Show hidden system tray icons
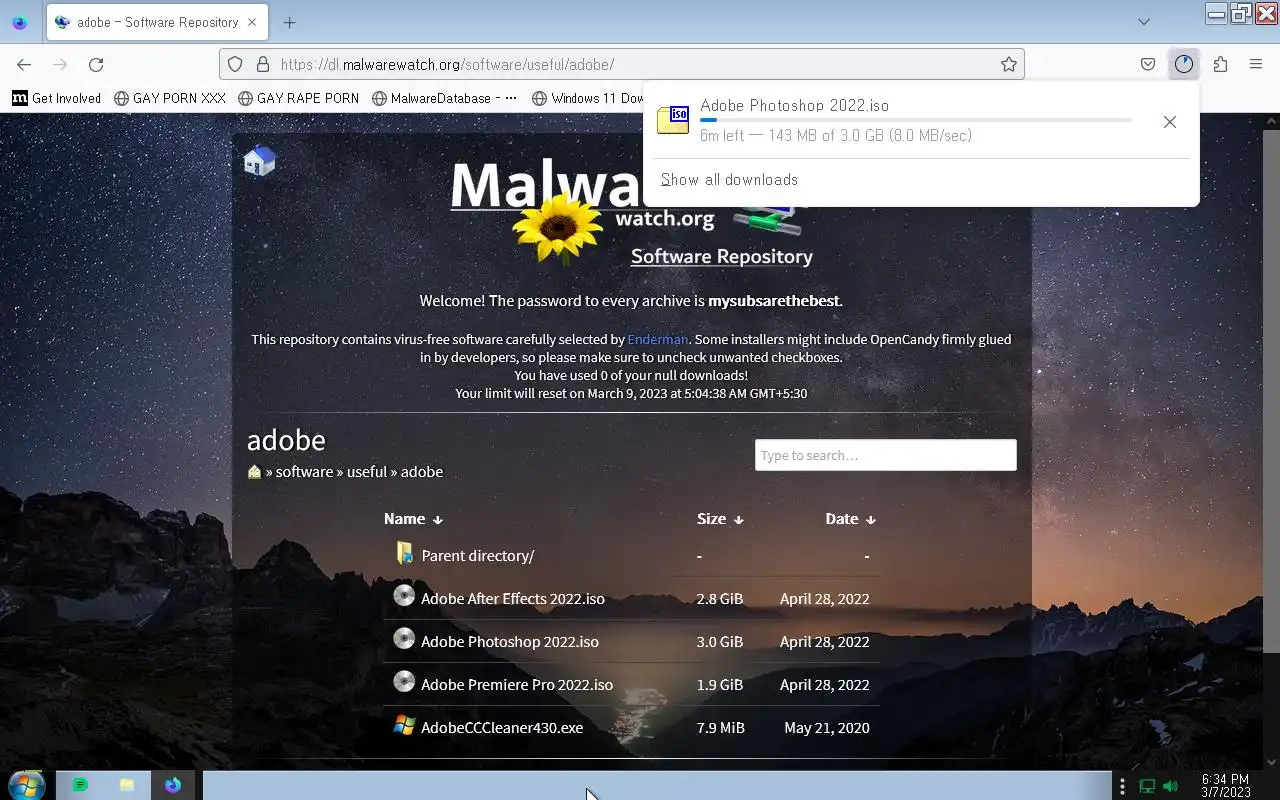Viewport: 1280px width, 800px height. coord(1123,786)
